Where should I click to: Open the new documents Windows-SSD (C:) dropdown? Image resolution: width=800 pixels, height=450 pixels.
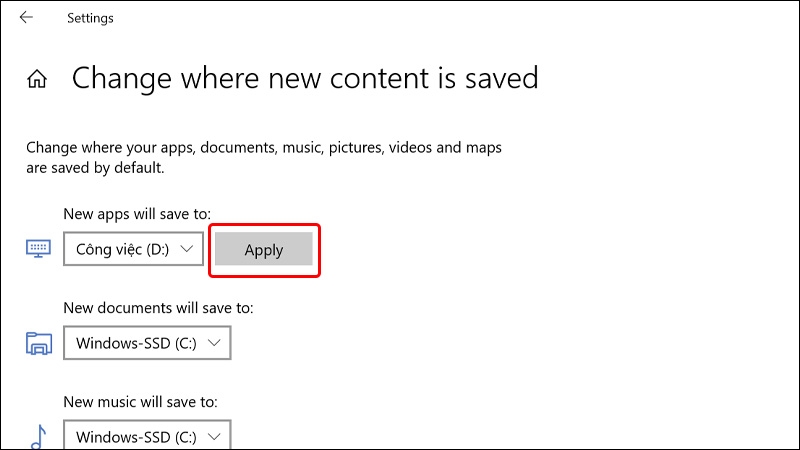click(x=147, y=343)
